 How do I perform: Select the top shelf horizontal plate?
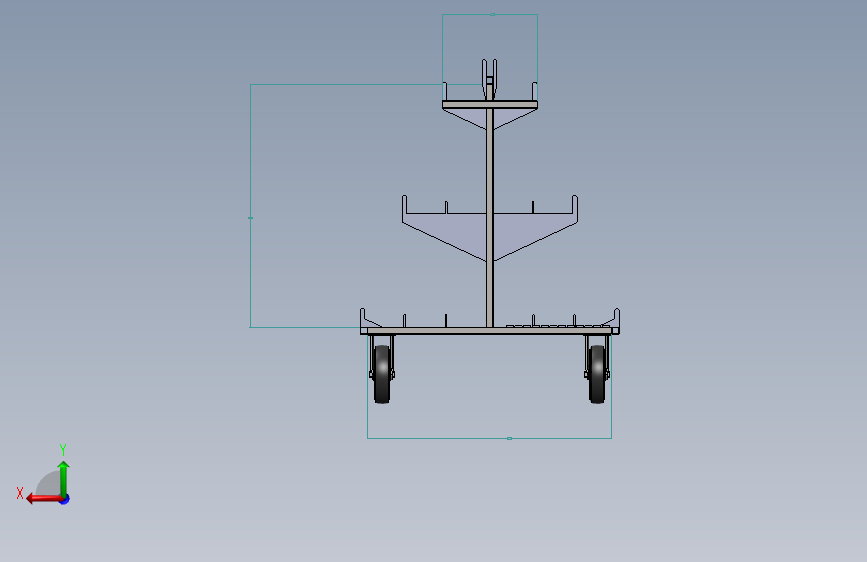490,105
